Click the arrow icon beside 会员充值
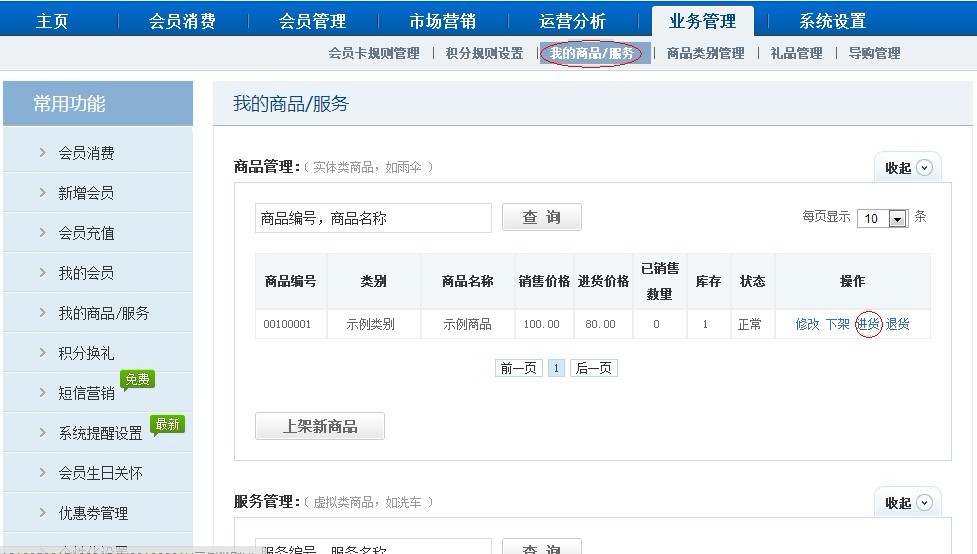This screenshot has height=554, width=977. (42, 233)
